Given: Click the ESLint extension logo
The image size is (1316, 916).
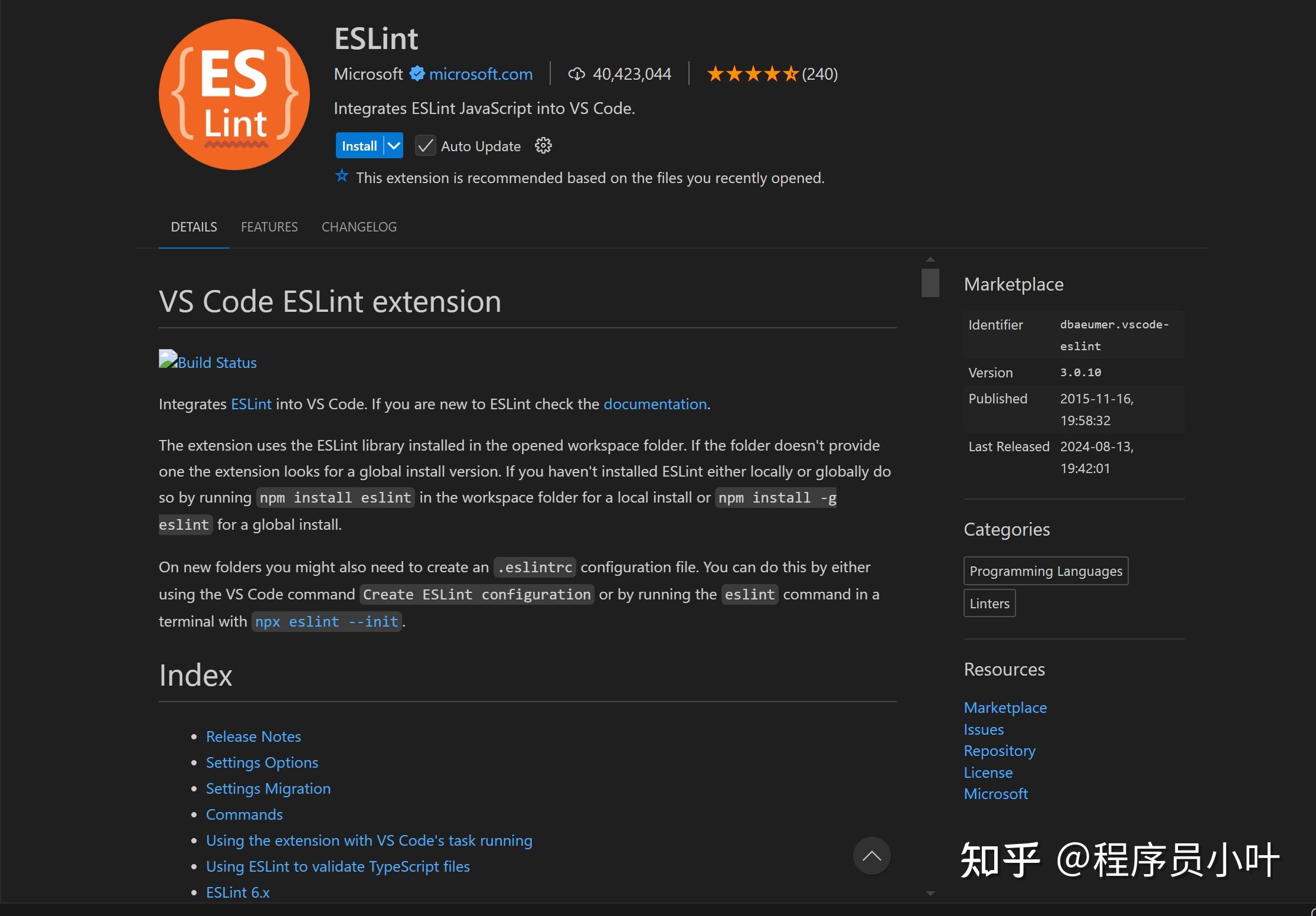Looking at the screenshot, I should (234, 94).
